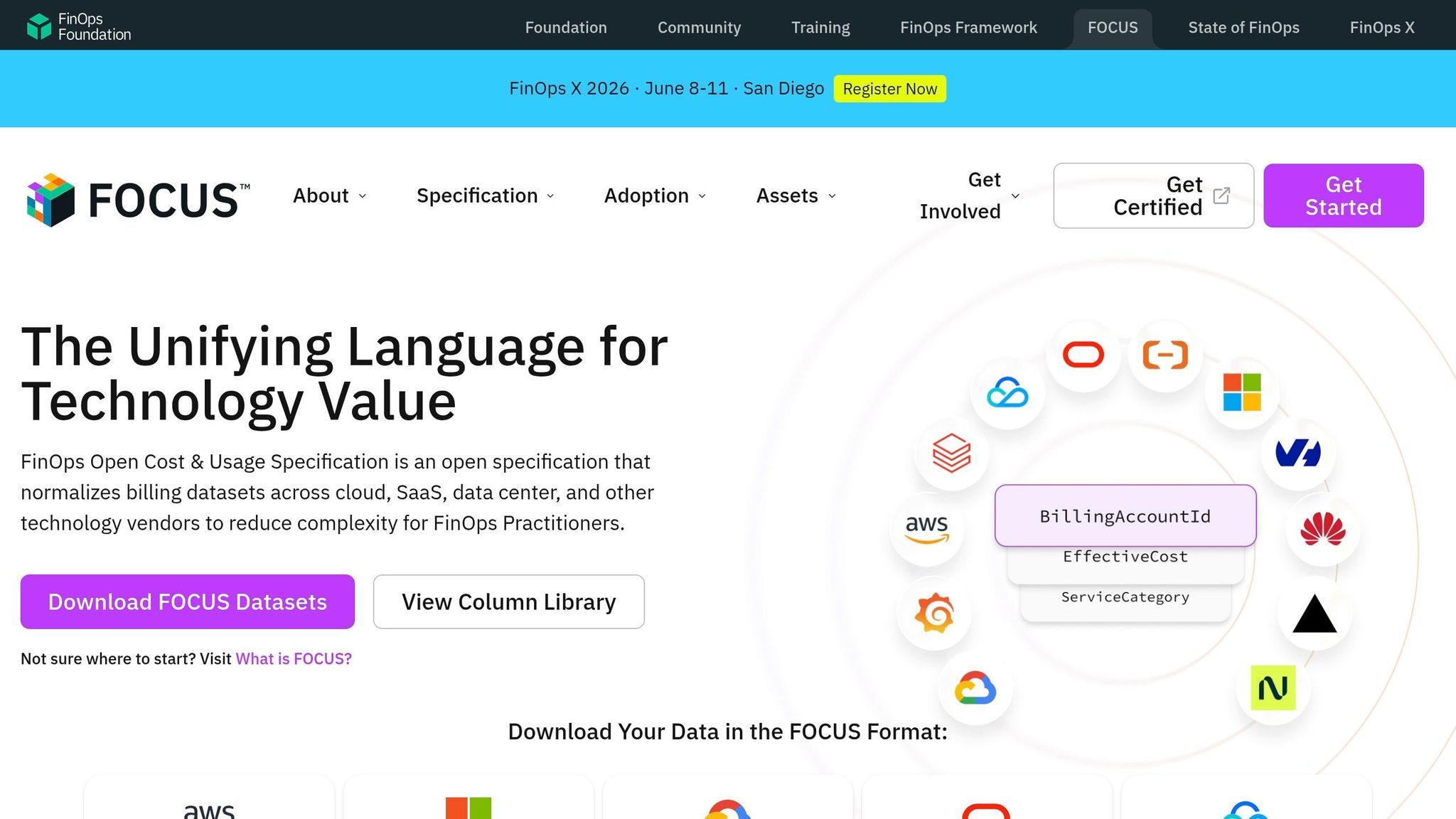The width and height of the screenshot is (1456, 819).
Task: Click the Grafana orange swirl logo
Action: click(x=934, y=613)
